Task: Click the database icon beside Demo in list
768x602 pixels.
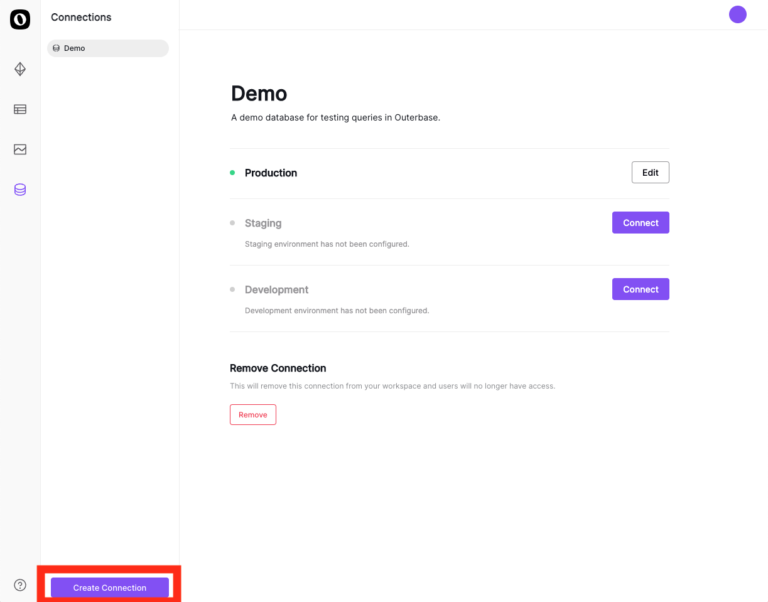Action: [56, 48]
